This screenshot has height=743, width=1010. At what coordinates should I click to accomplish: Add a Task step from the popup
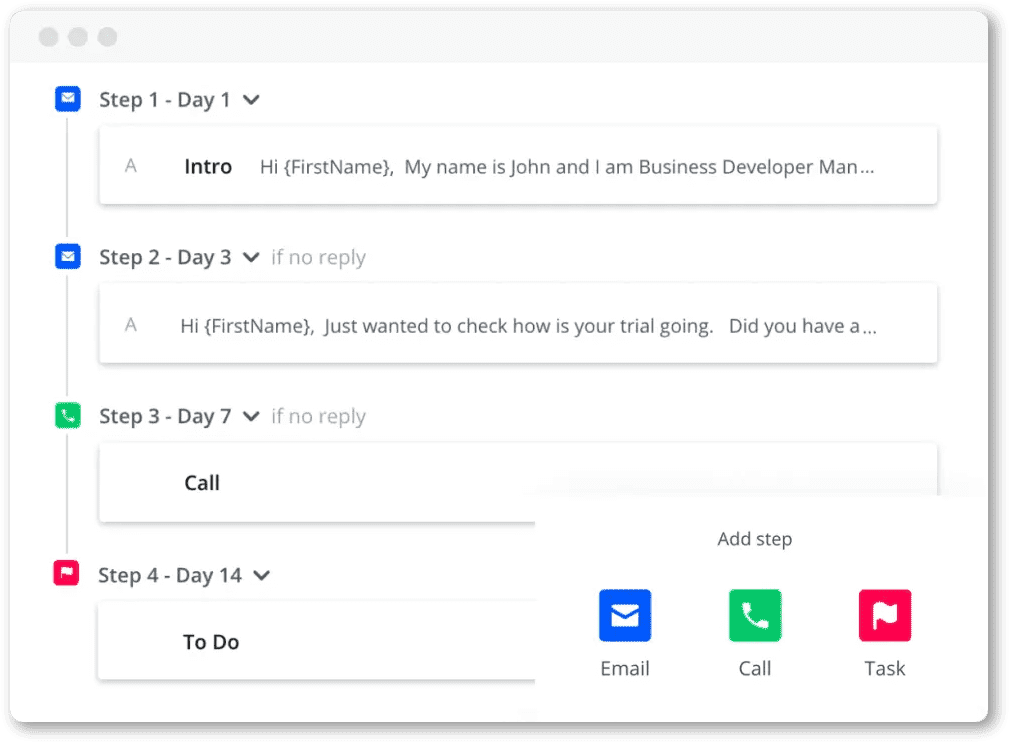click(885, 615)
